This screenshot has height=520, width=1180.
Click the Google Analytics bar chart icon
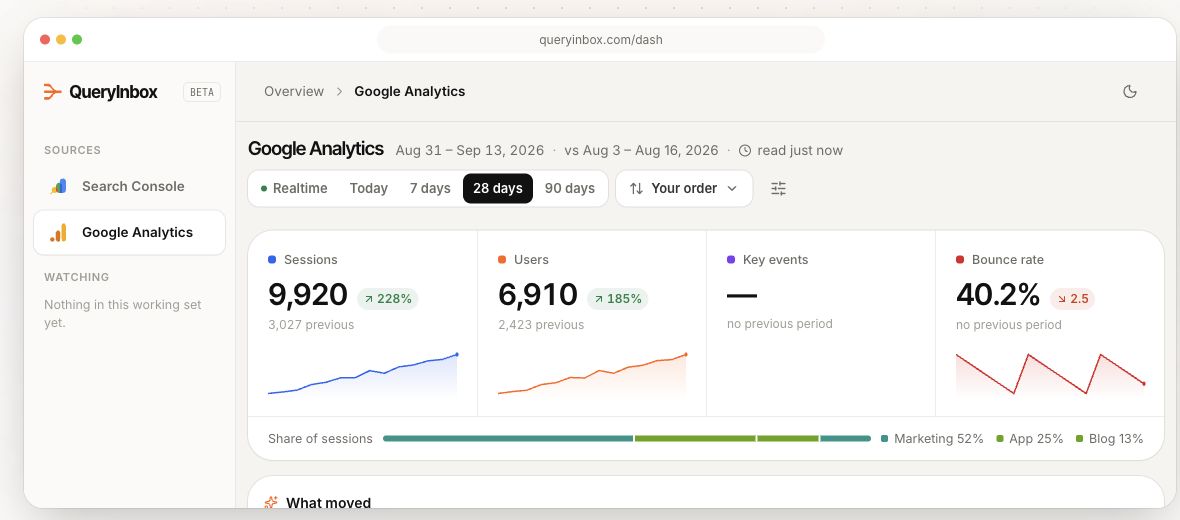click(58, 233)
